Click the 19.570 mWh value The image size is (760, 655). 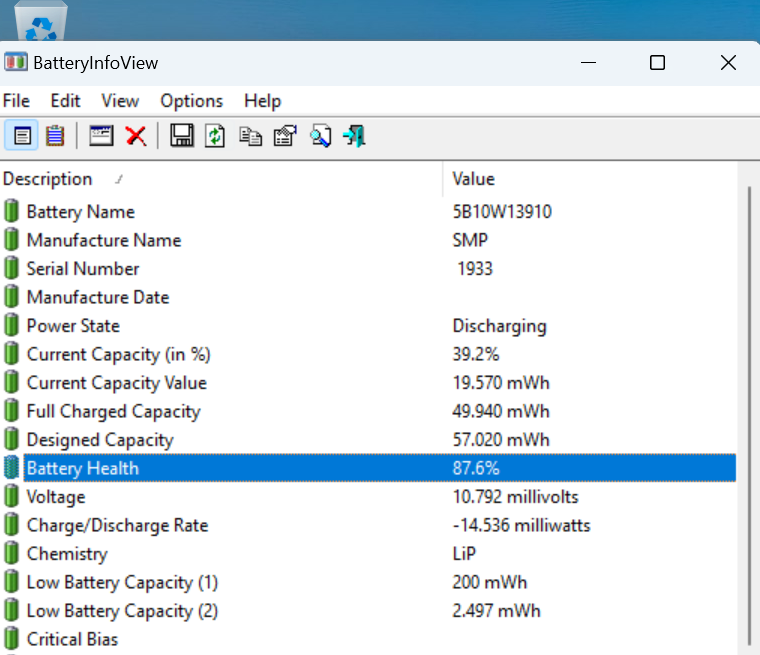click(501, 383)
